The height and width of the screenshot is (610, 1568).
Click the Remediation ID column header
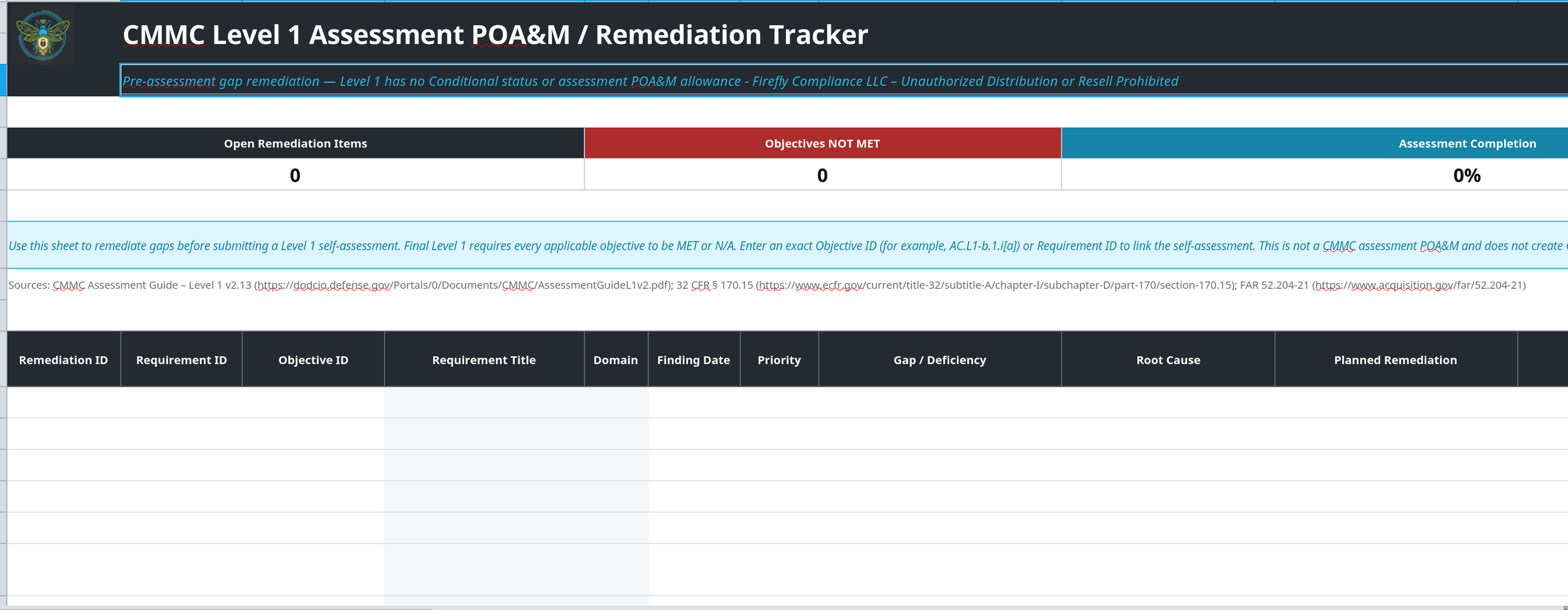(63, 359)
